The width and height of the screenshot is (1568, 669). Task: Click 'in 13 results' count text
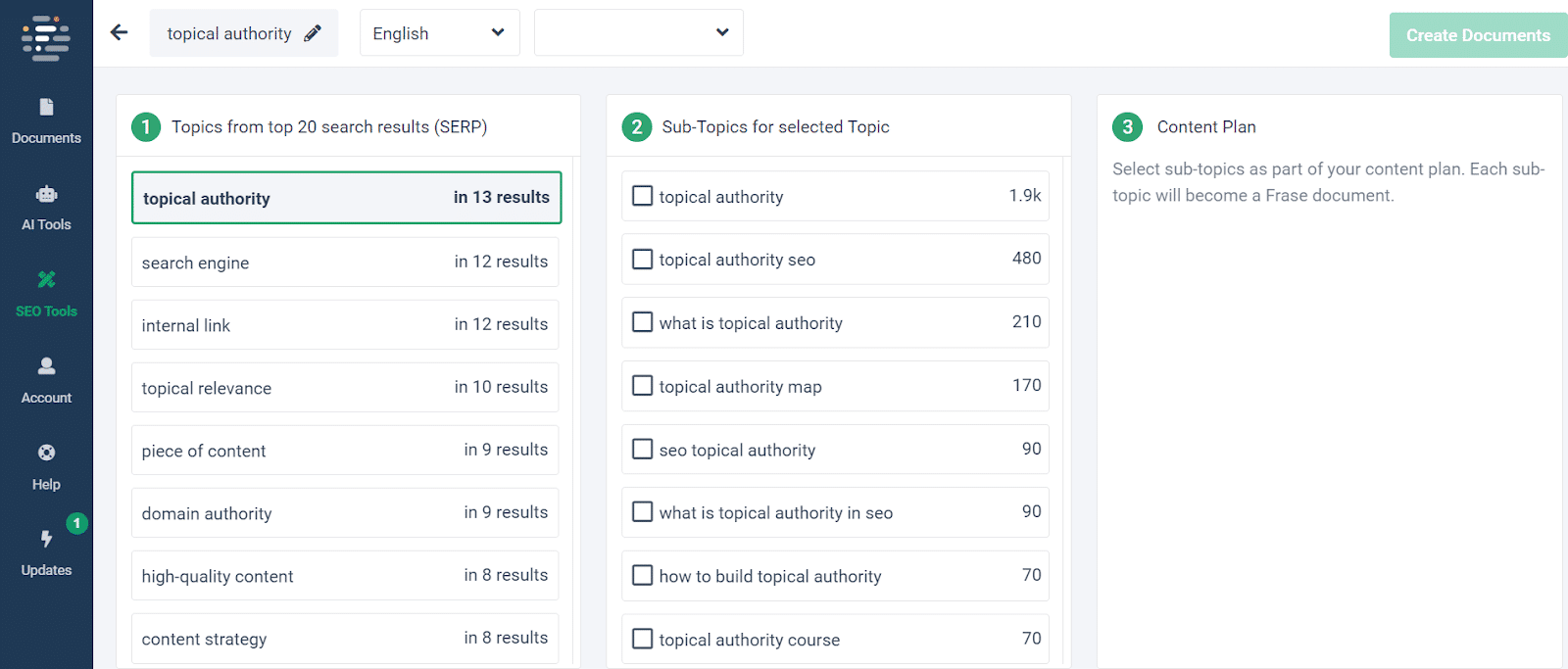click(502, 197)
